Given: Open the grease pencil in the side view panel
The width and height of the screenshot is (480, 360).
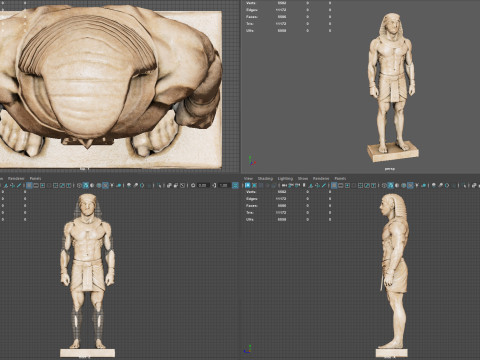Looking at the screenshot, I should tap(324, 185).
